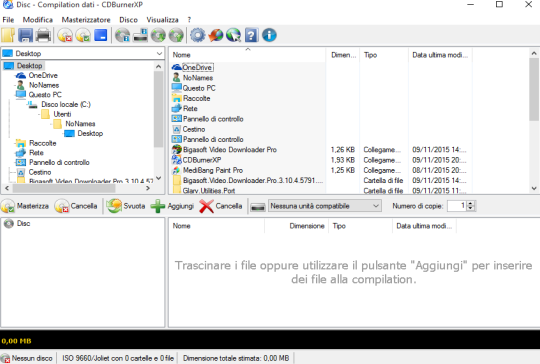This screenshot has width=540, height=364.
Task: Click the printer icon in the toolbar
Action: [43, 35]
